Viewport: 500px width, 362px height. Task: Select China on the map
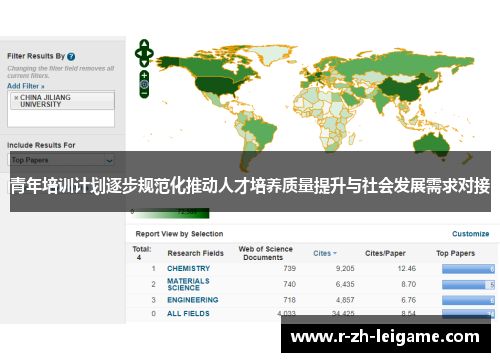click(x=402, y=88)
